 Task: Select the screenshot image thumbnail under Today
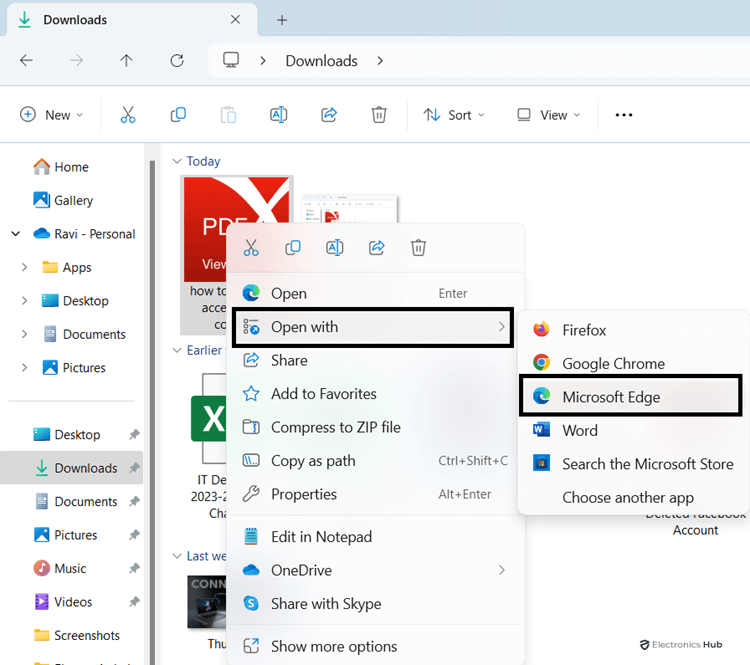click(350, 209)
